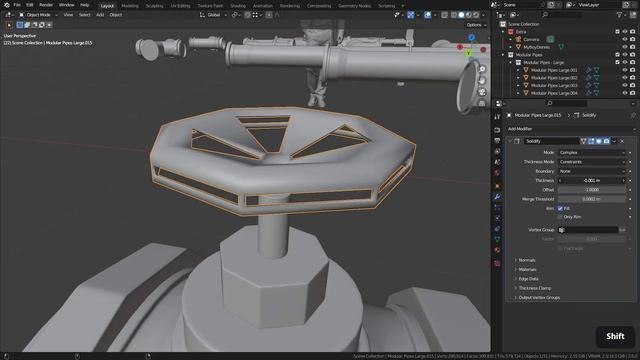Hide Modular Pipes Large.002 in viewport

[x=624, y=78]
